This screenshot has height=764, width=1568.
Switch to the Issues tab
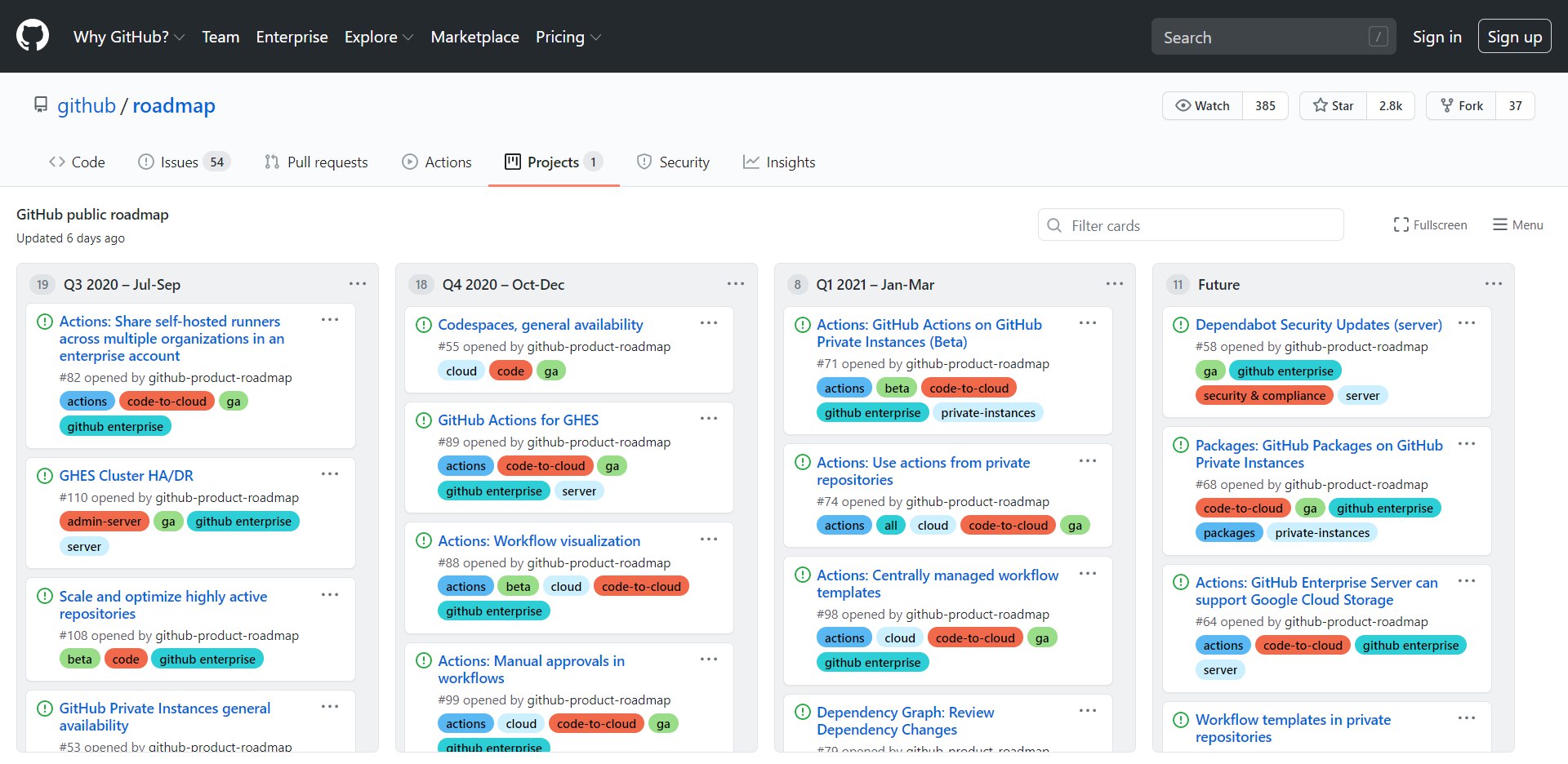point(184,162)
